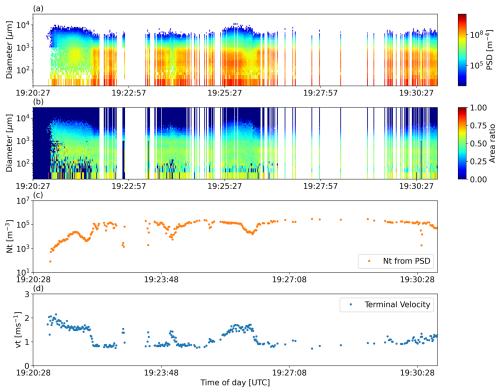Click the 0.00 tick on the Area ratio colorbar

478,179
